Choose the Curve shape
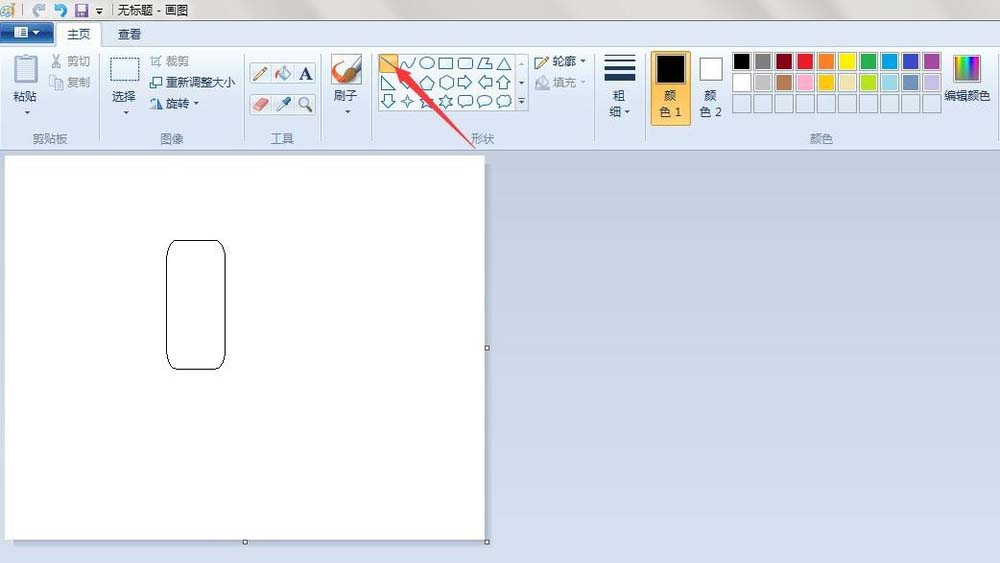1000x563 pixels. pos(408,63)
